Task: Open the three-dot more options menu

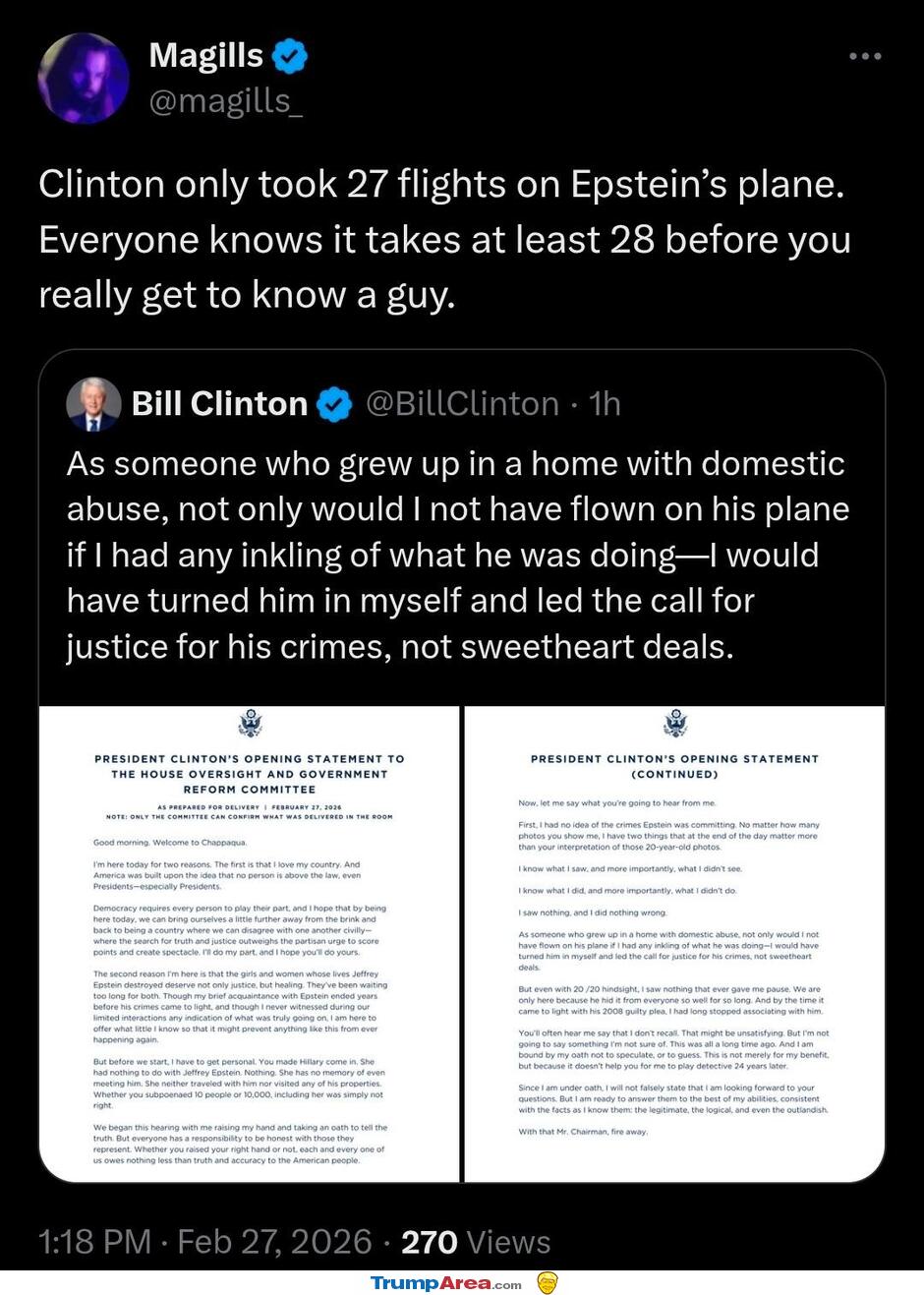Action: tap(865, 56)
